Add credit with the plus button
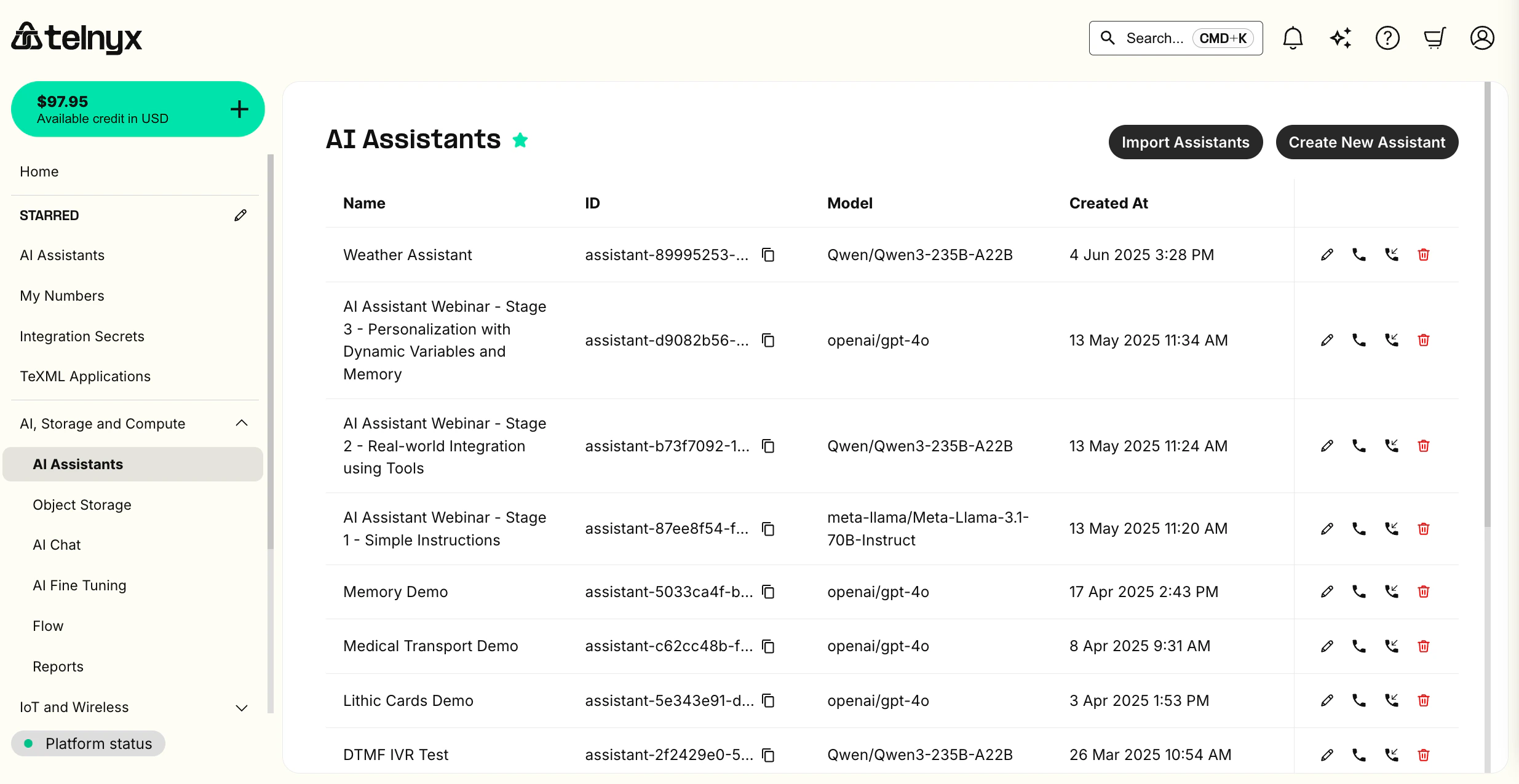The height and width of the screenshot is (784, 1519). [239, 109]
